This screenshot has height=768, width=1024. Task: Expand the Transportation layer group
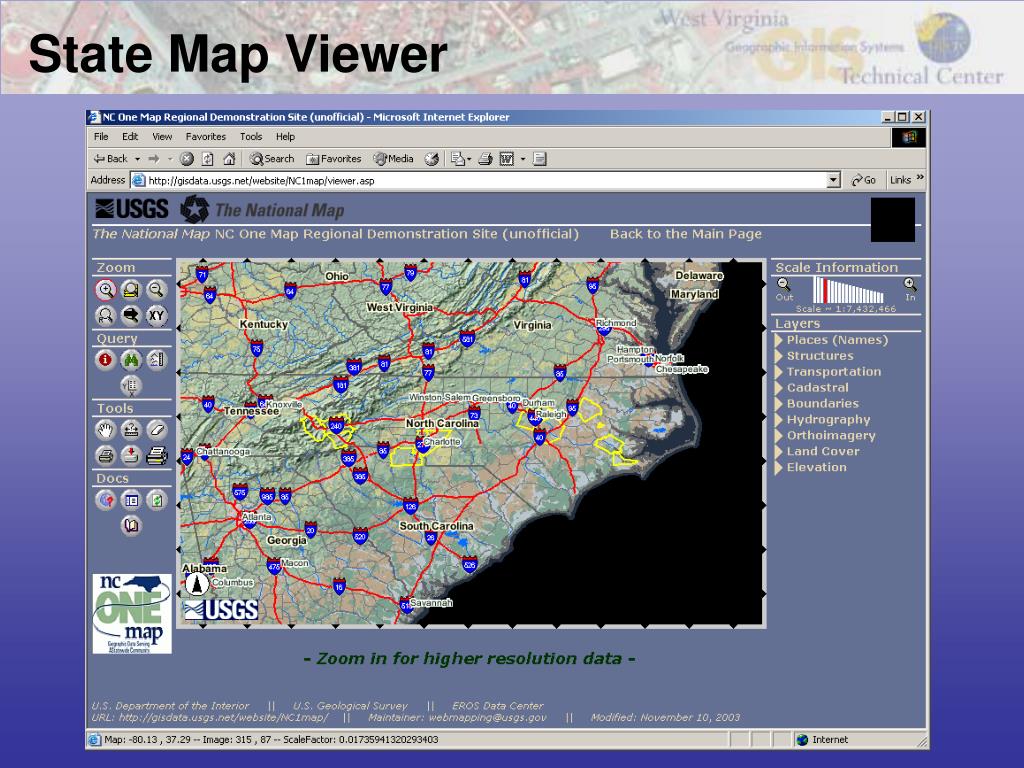point(778,372)
